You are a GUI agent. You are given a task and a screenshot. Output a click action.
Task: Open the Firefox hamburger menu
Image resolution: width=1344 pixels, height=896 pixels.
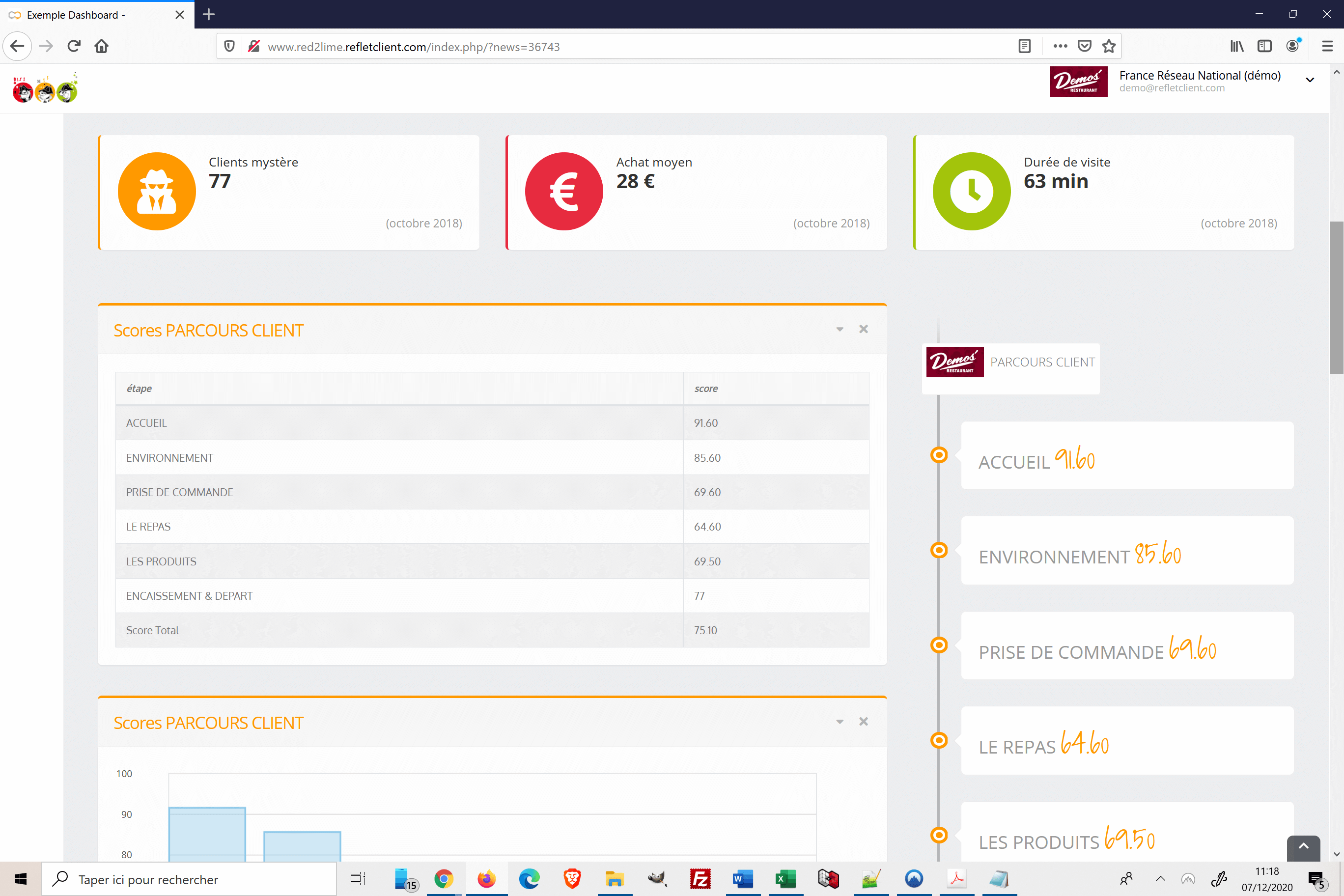[x=1327, y=46]
